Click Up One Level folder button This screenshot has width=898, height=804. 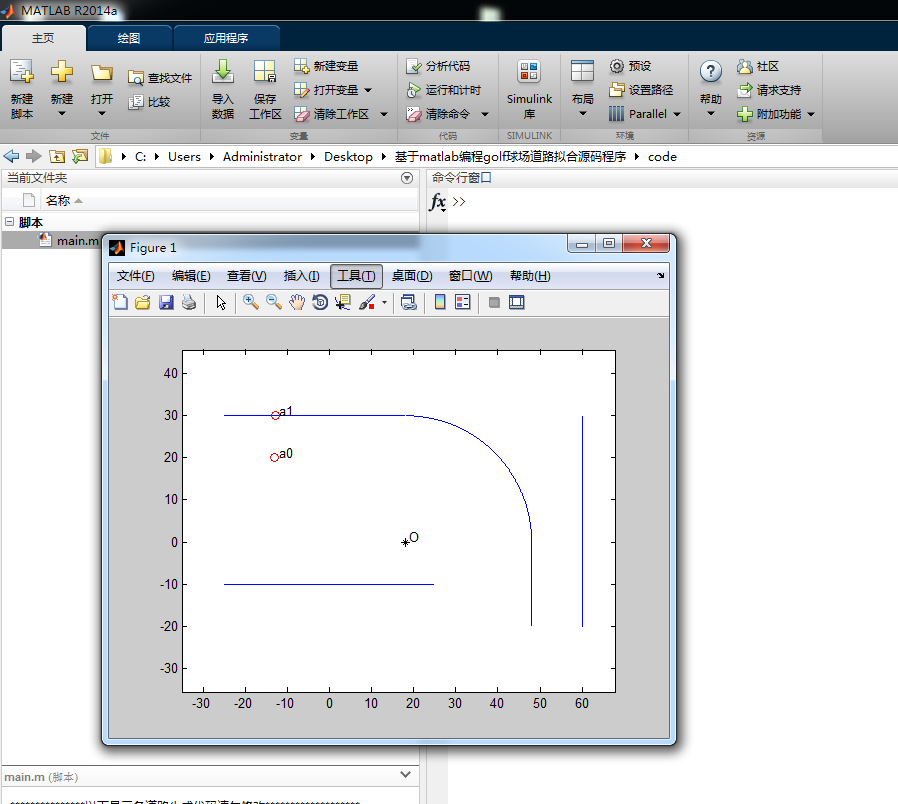[x=57, y=156]
